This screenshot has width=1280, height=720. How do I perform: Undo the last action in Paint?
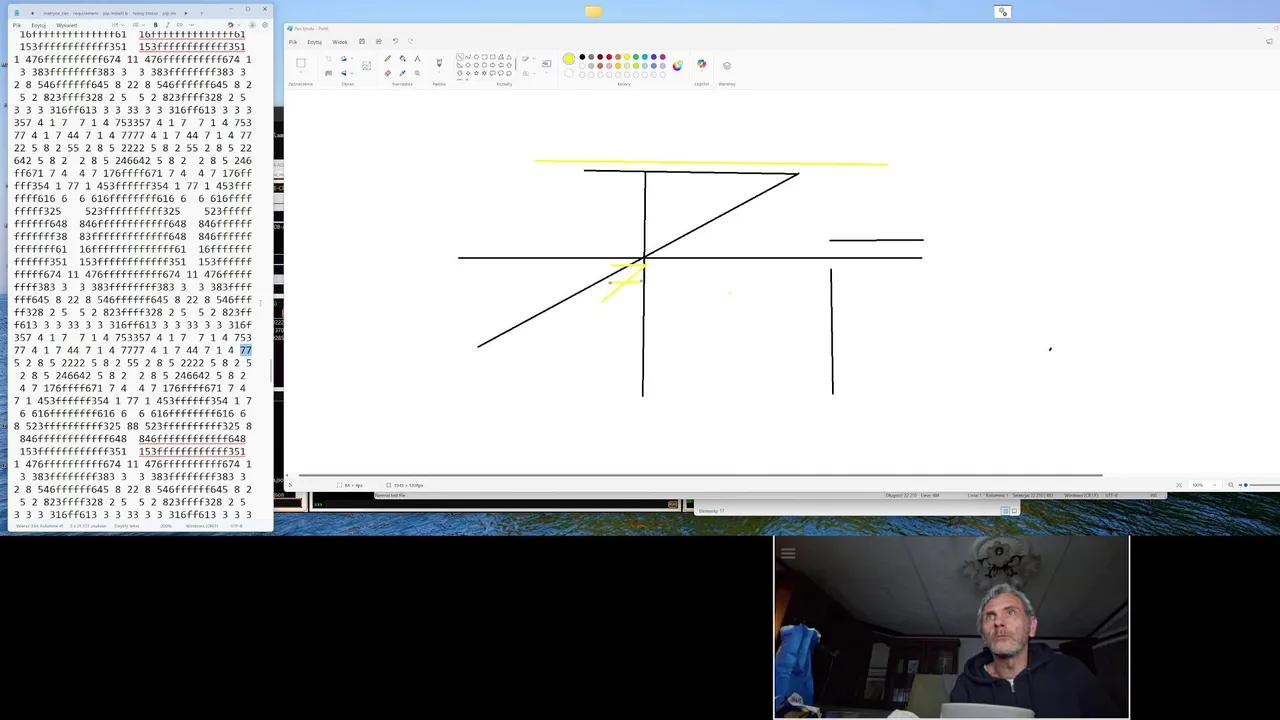click(x=395, y=42)
